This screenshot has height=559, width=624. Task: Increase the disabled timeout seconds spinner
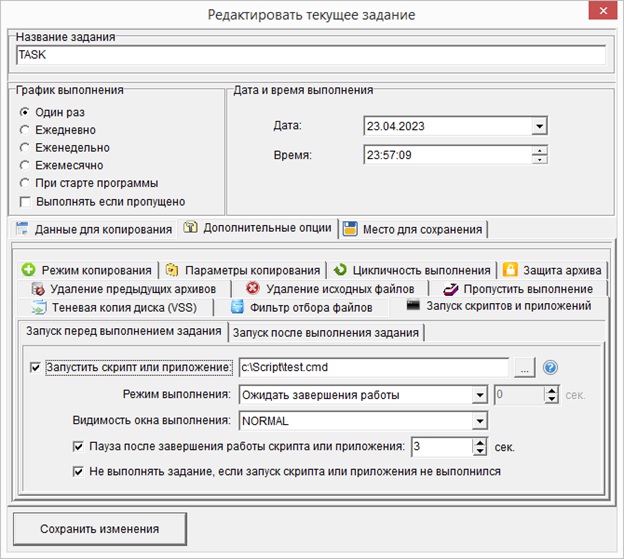click(x=552, y=391)
